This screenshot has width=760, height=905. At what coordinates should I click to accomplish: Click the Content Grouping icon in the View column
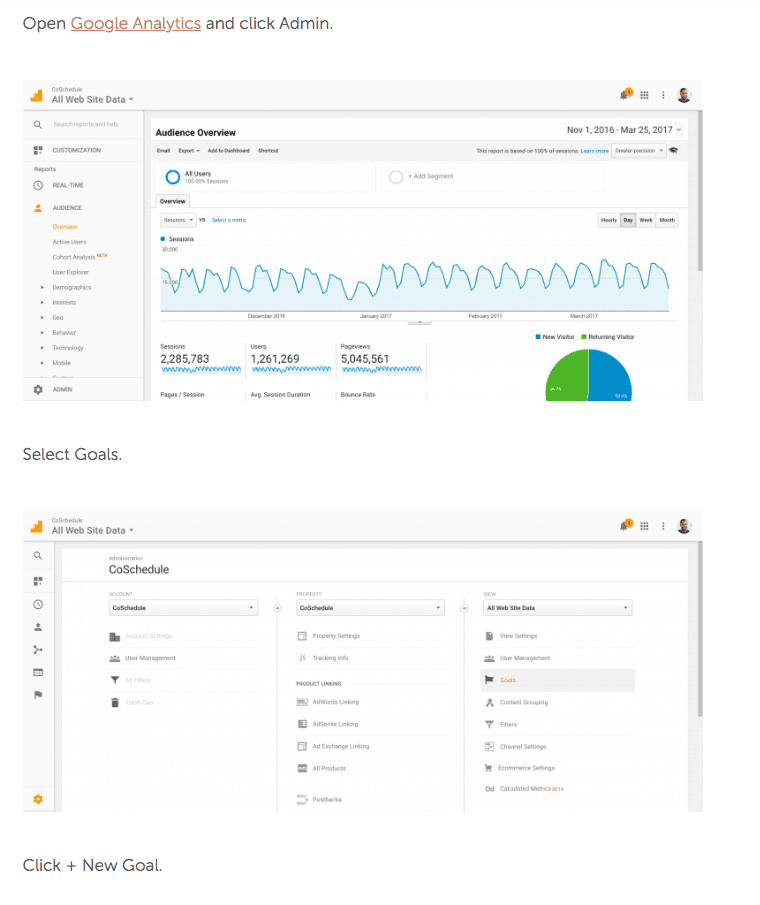(489, 702)
